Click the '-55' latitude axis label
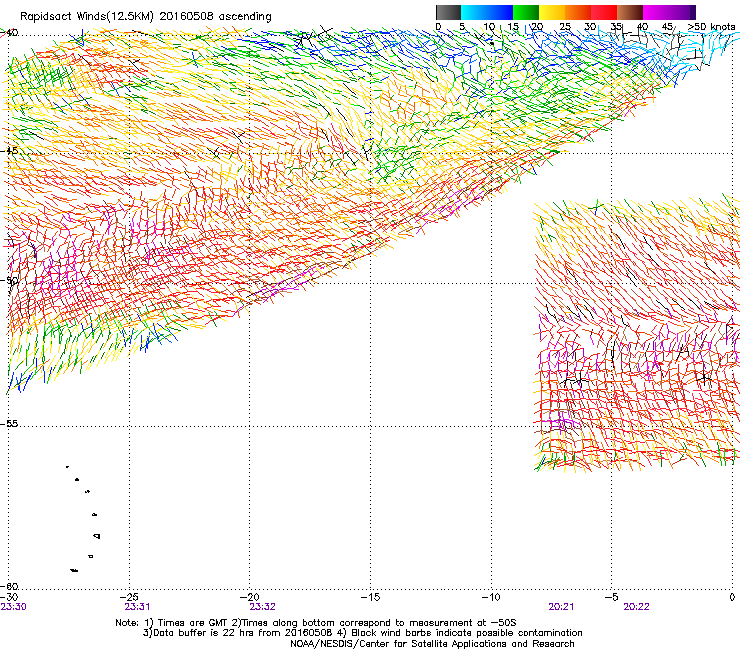Viewport: 740px width, 650px height. point(9,424)
